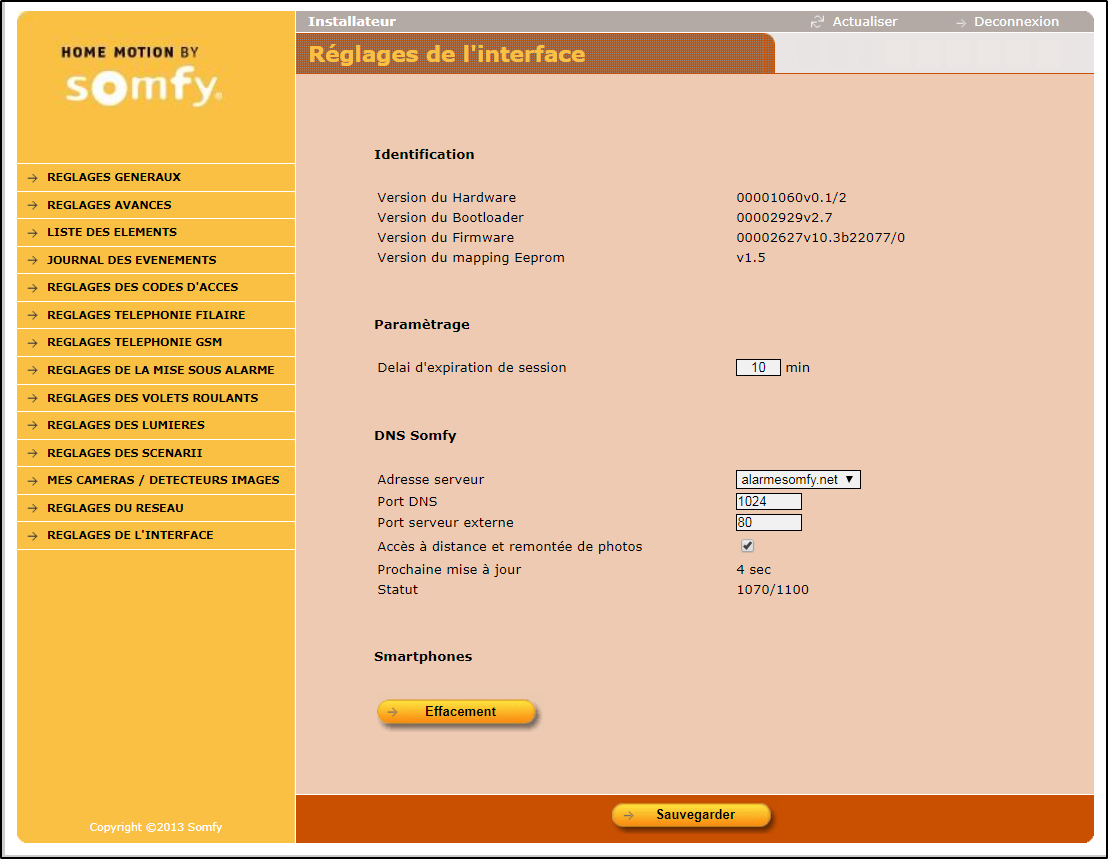Toggle remote access and photo upload checkbox
Viewport: 1108px width, 859px height.
point(747,546)
